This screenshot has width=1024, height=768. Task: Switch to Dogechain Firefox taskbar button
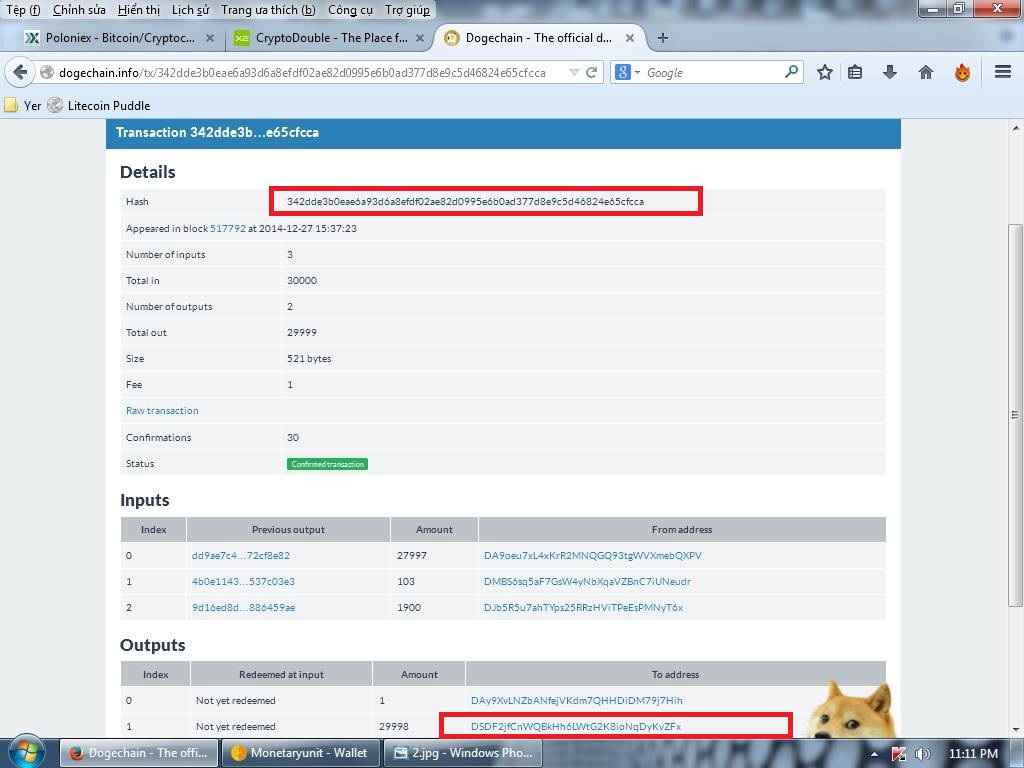tap(138, 753)
